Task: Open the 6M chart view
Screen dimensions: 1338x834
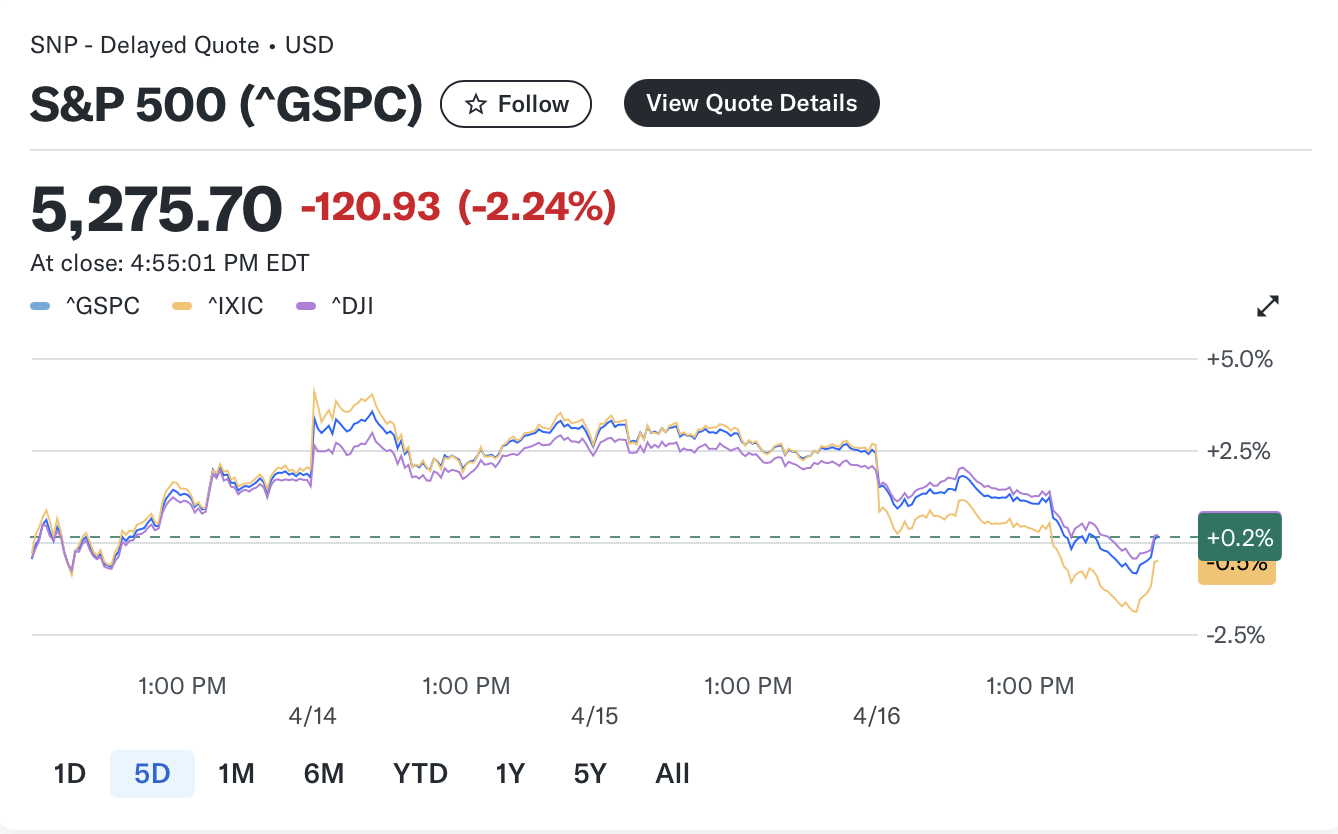Action: click(322, 773)
